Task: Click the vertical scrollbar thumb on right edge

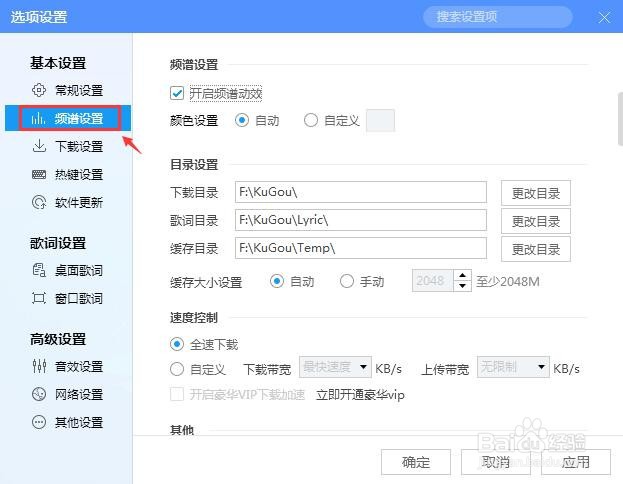Action: tap(620, 119)
